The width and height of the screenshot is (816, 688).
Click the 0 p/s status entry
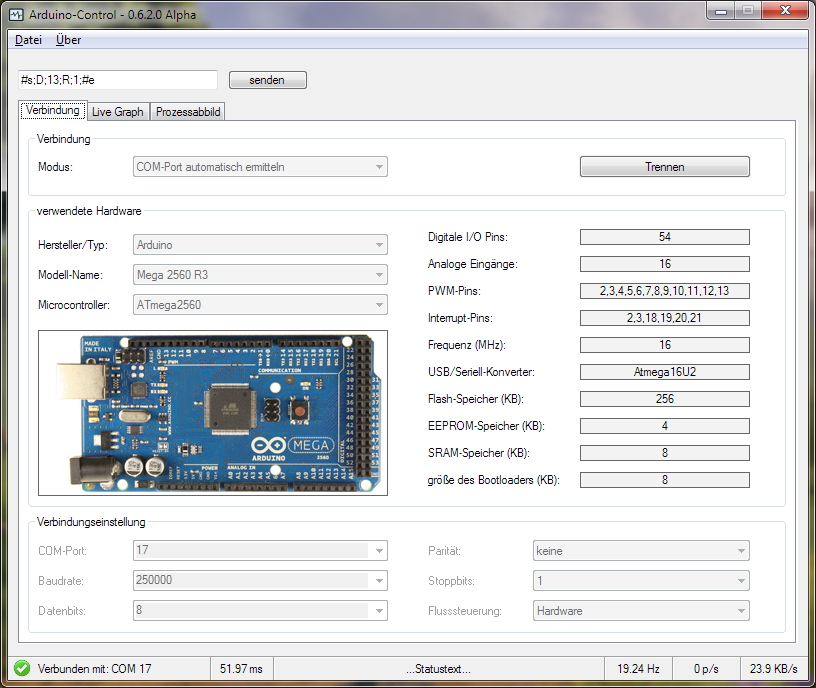tap(706, 669)
